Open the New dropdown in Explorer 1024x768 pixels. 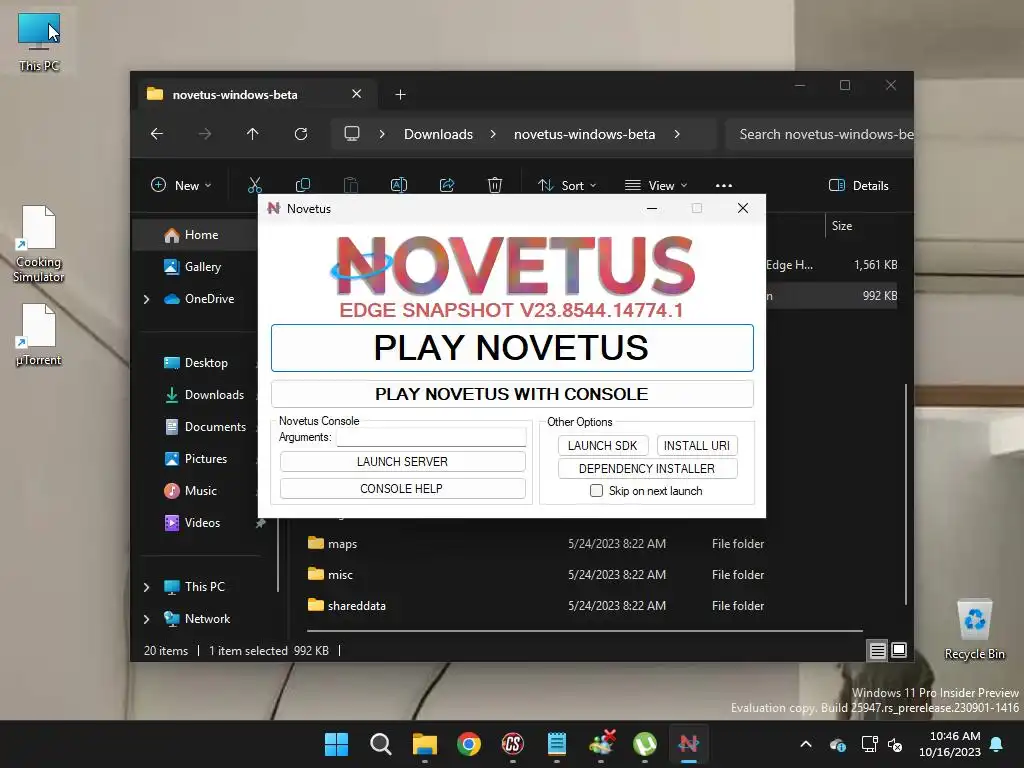181,185
